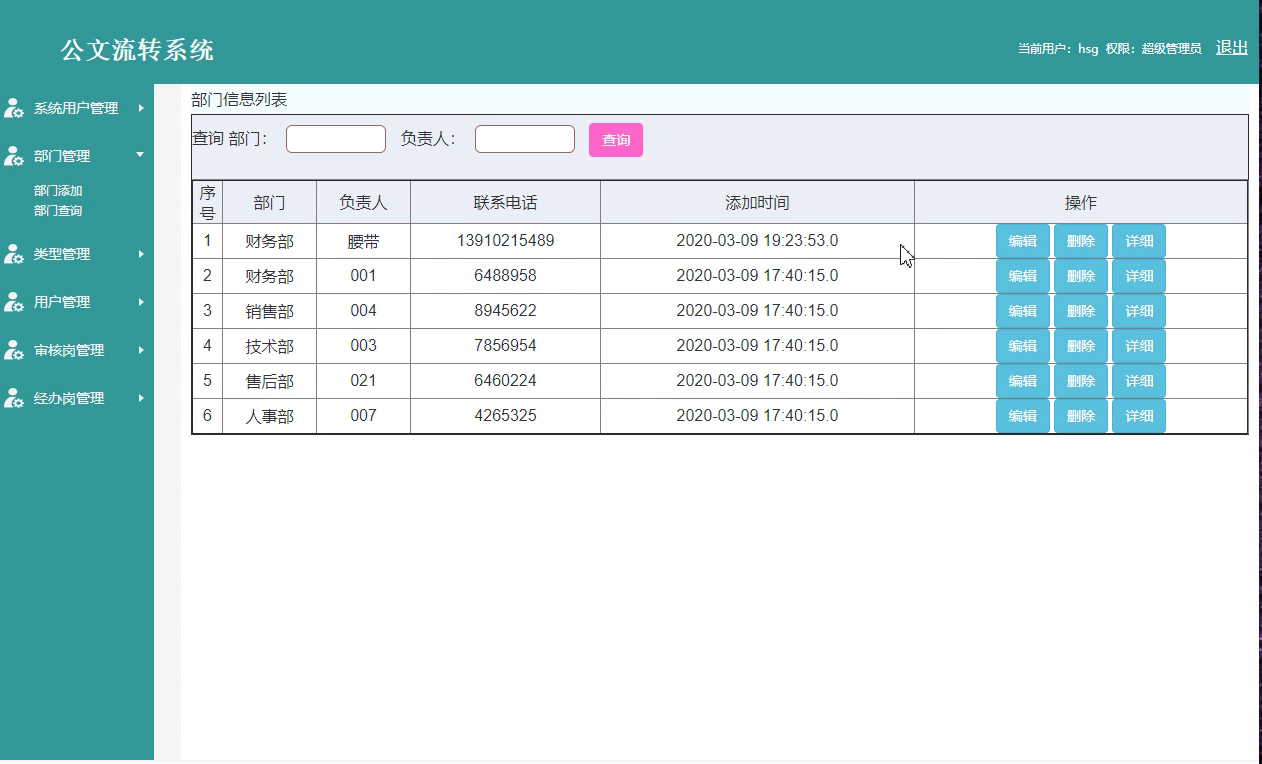
Task: Click the 公文流转系统 title
Action: 137,50
